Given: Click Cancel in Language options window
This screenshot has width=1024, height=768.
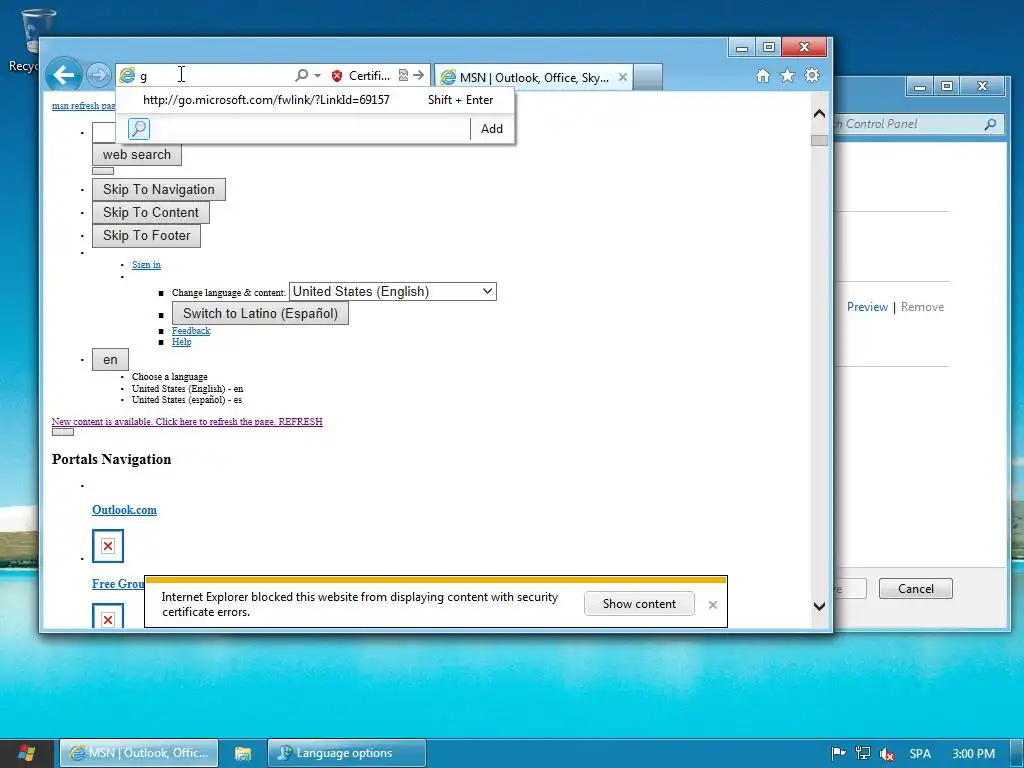Looking at the screenshot, I should tap(916, 588).
